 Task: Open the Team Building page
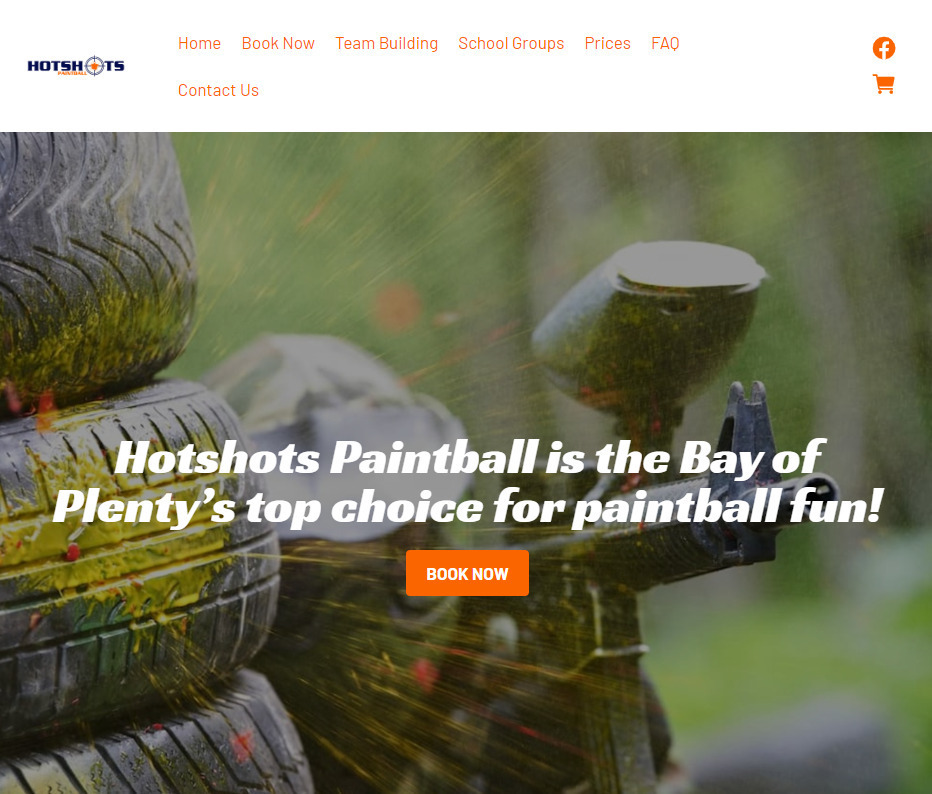pyautogui.click(x=386, y=43)
